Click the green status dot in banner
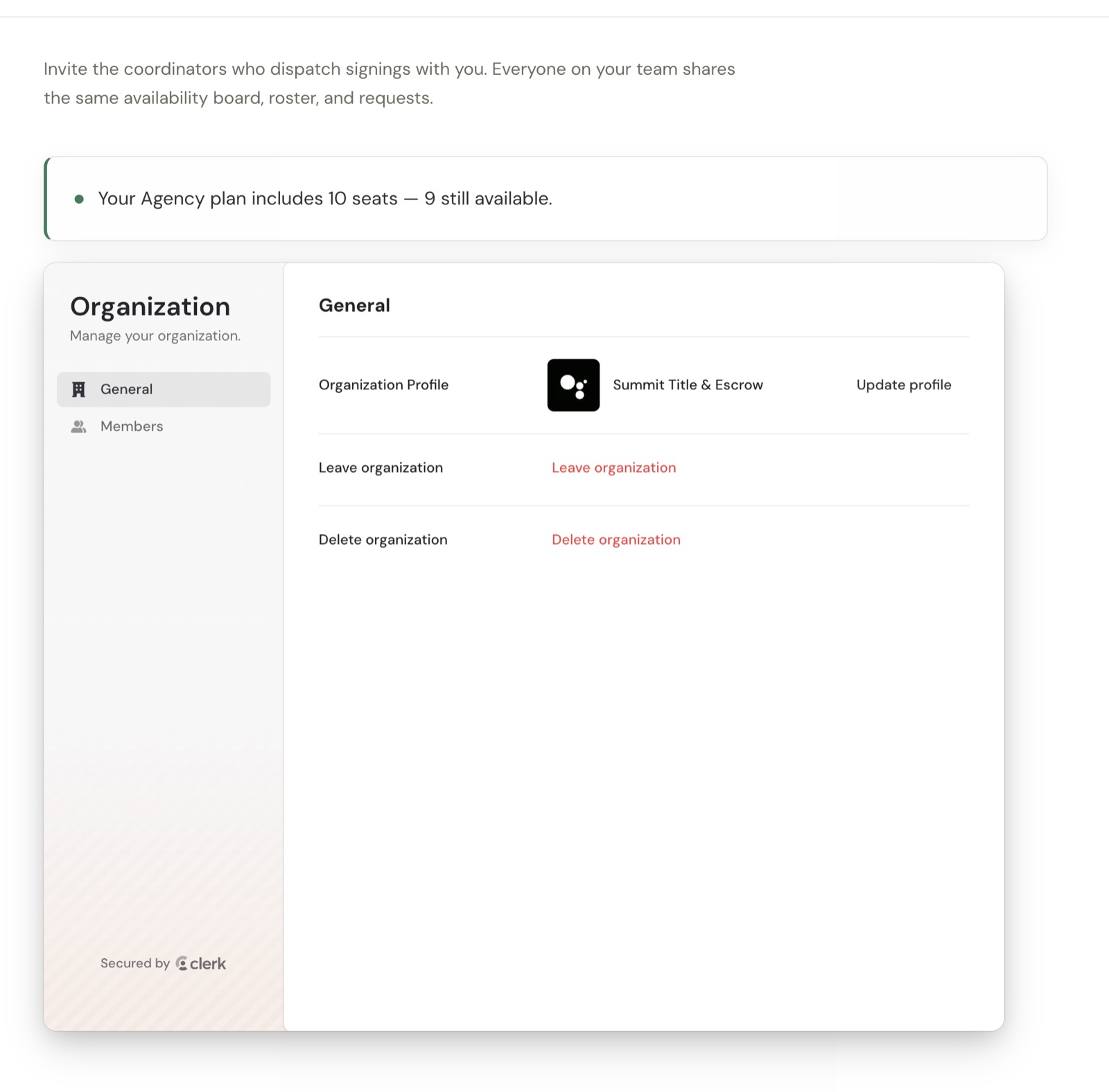Image resolution: width=1109 pixels, height=1092 pixels. tap(79, 200)
